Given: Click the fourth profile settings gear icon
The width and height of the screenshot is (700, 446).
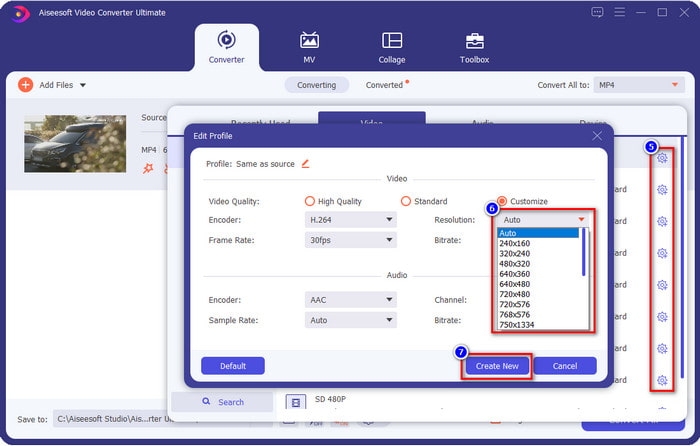Looking at the screenshot, I should click(x=662, y=253).
